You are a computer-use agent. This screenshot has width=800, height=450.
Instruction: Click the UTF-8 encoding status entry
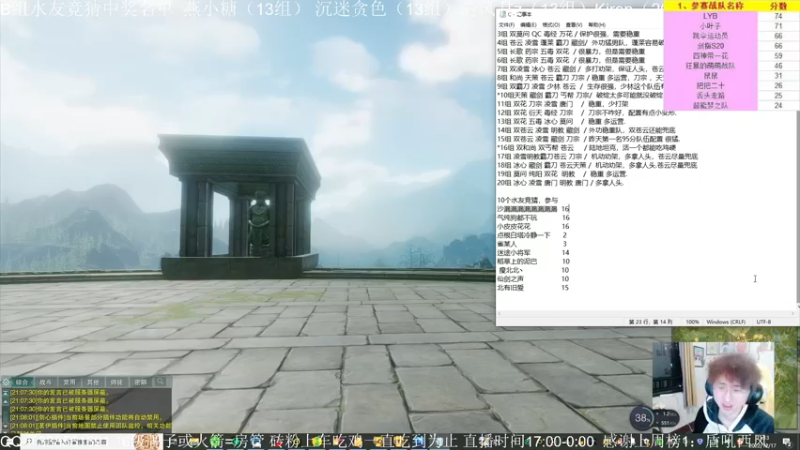tap(764, 322)
